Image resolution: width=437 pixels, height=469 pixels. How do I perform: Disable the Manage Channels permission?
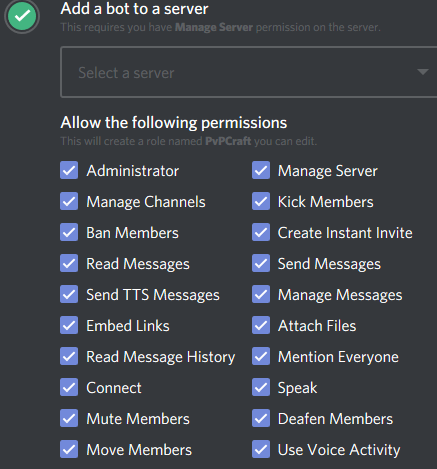point(69,201)
